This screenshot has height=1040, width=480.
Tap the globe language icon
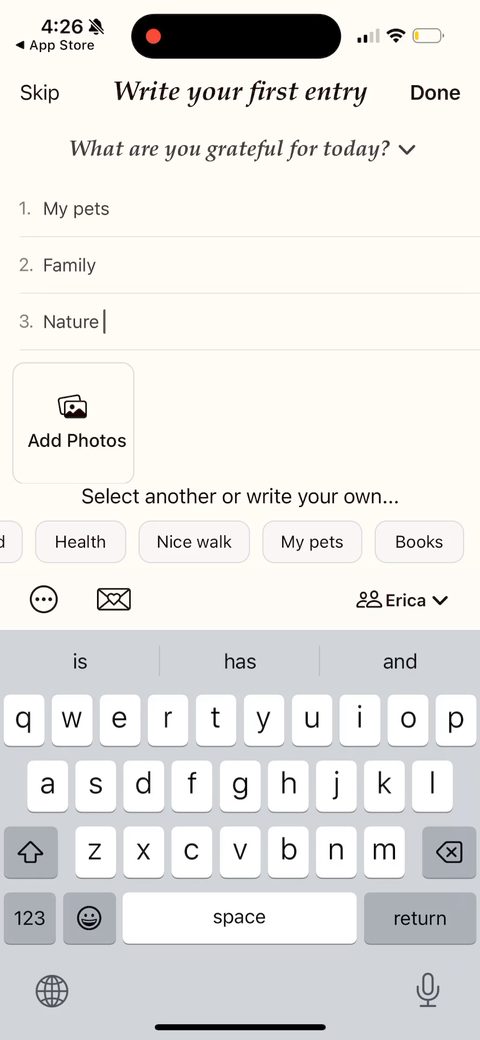[x=52, y=992]
